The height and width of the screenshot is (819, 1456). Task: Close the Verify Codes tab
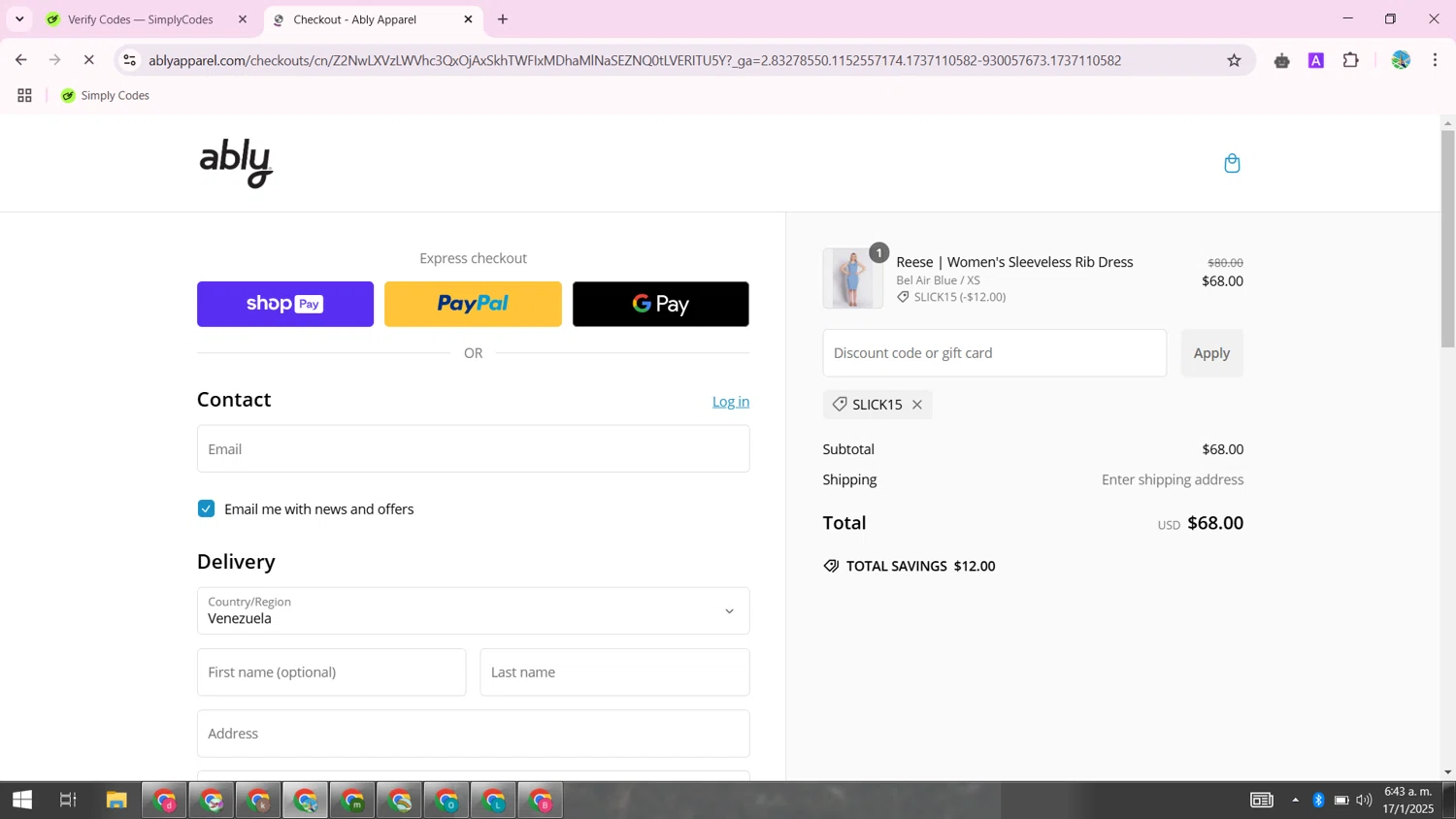click(x=243, y=19)
